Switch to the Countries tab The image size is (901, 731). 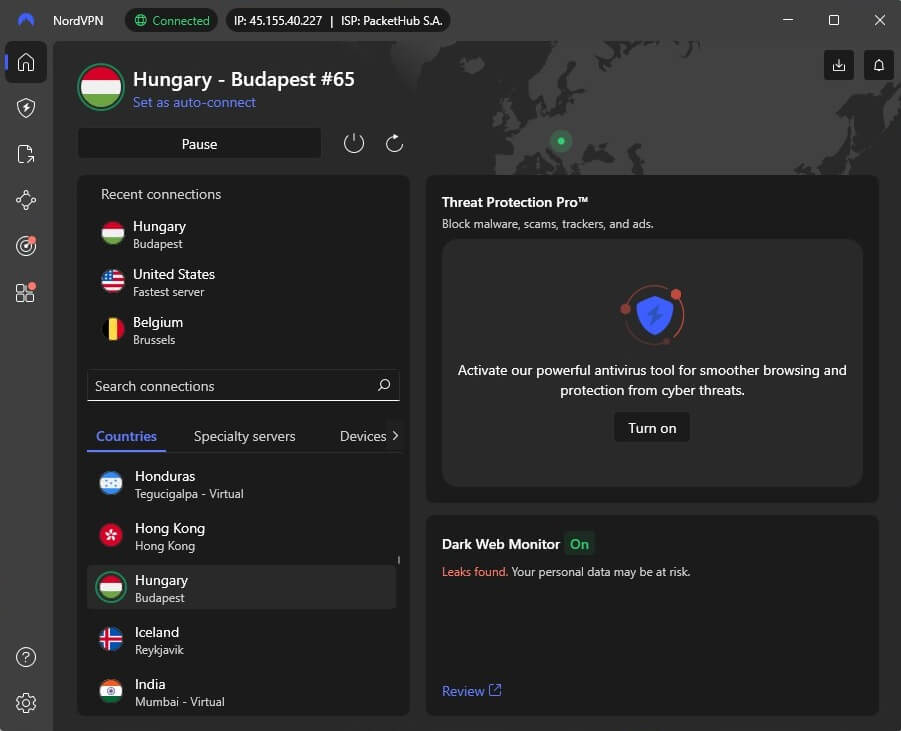click(126, 436)
